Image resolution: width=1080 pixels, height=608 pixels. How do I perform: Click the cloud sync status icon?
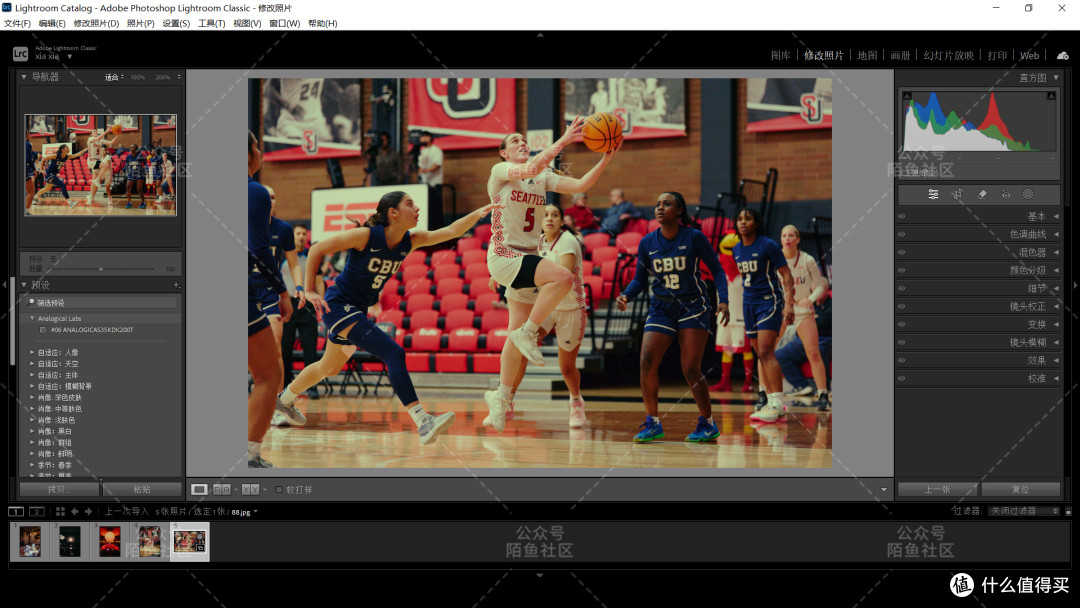[x=1063, y=56]
